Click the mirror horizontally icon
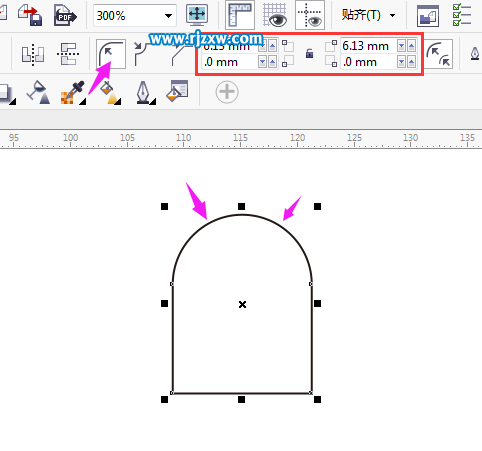Image resolution: width=482 pixels, height=451 pixels. point(33,54)
